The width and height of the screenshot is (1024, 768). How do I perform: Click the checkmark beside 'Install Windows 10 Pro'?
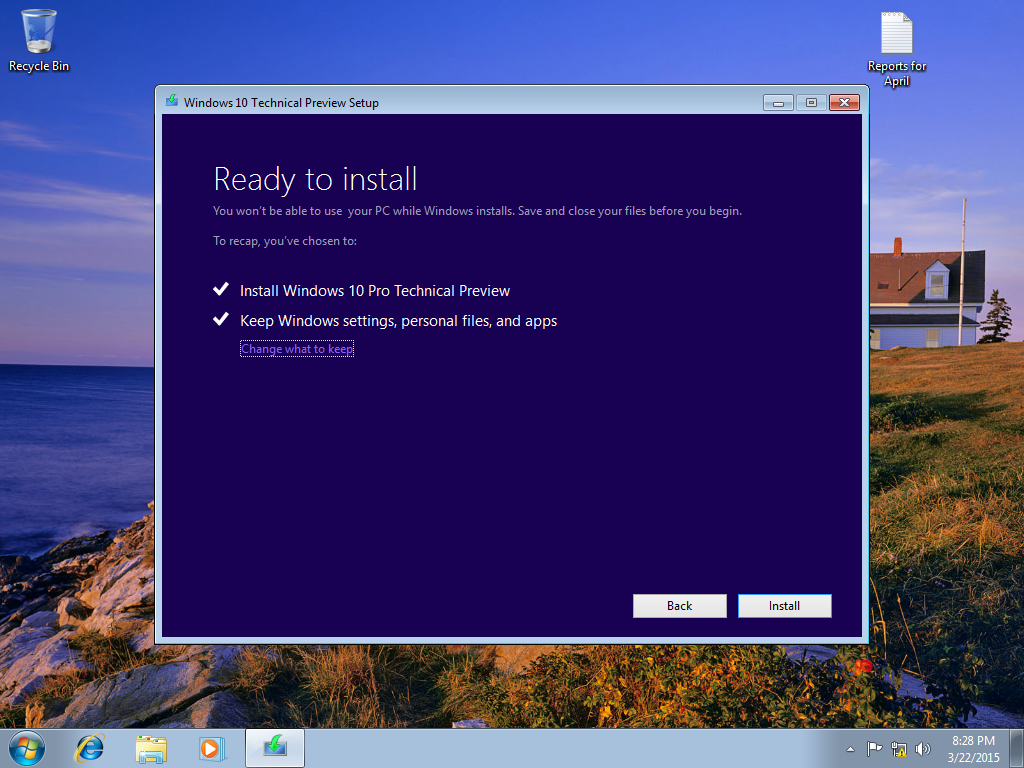tap(221, 289)
